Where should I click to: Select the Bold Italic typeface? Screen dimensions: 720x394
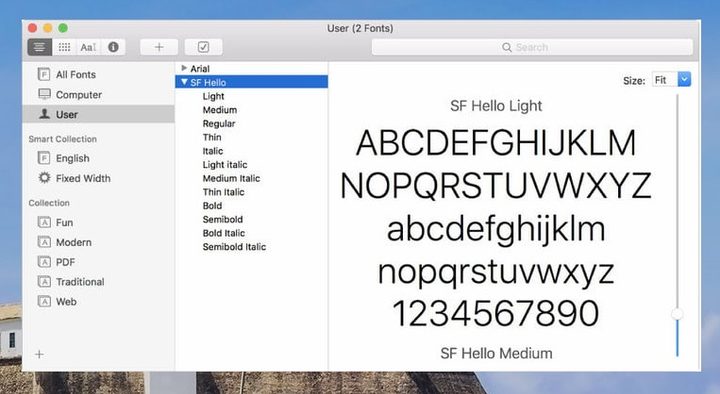[x=224, y=233]
